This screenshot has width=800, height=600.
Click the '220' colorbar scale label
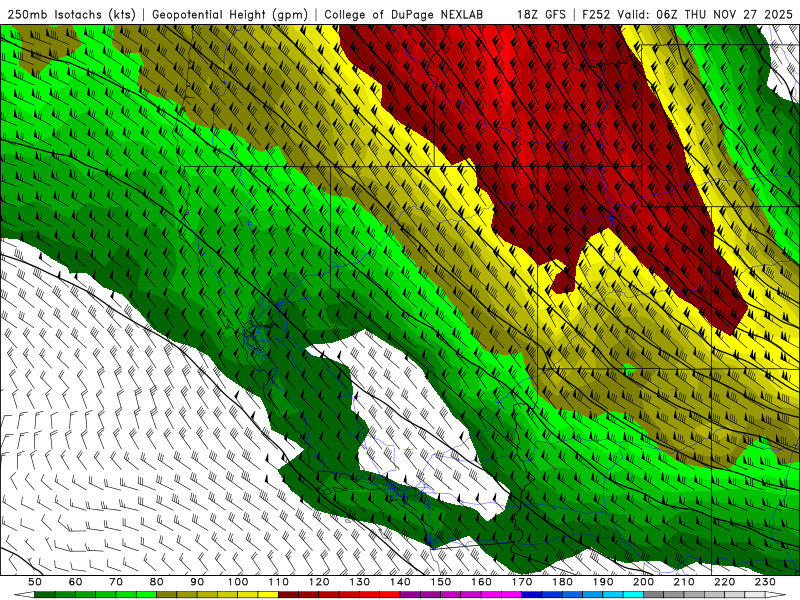coord(725,582)
